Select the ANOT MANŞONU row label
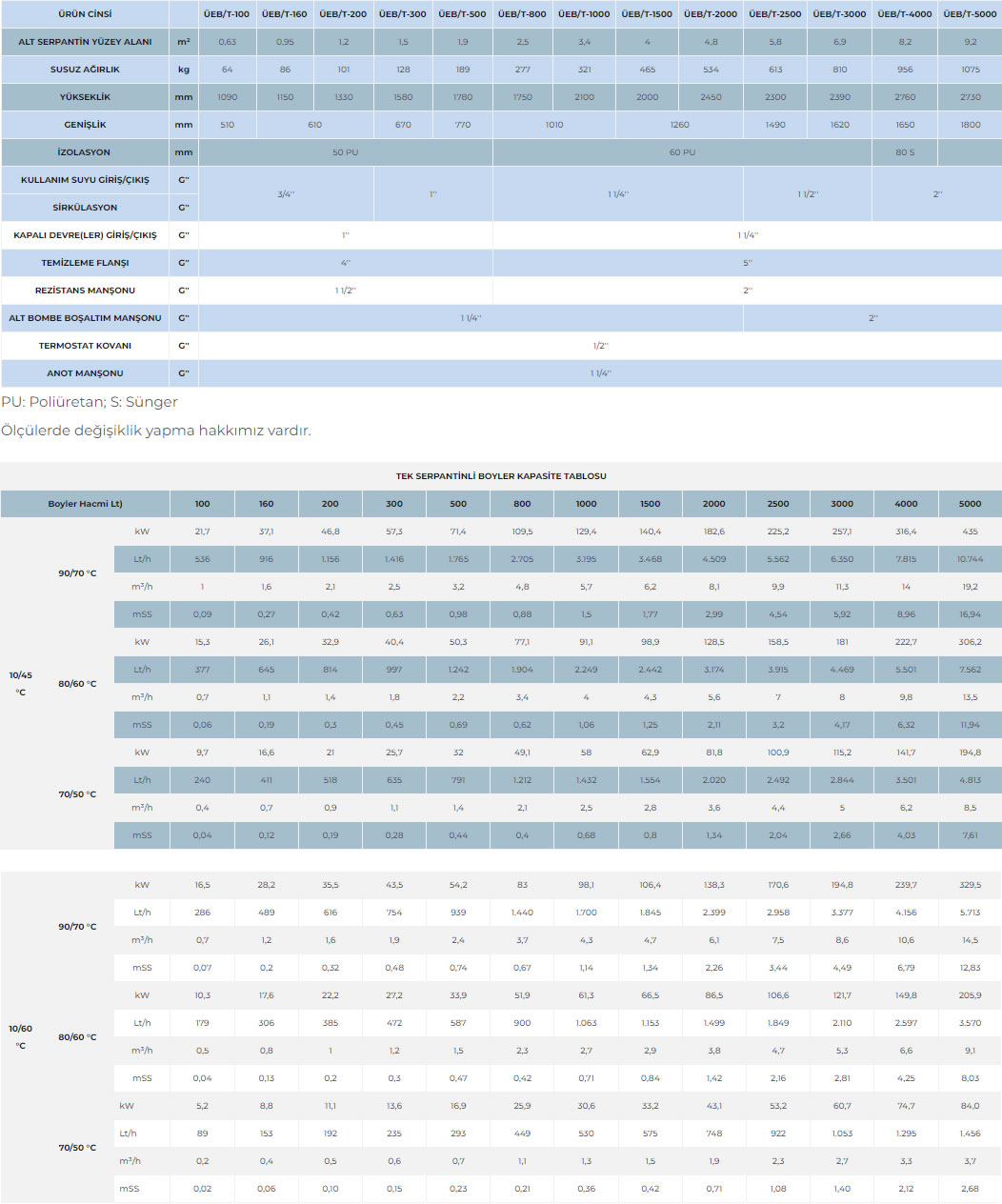1002x1204 pixels. tap(85, 373)
